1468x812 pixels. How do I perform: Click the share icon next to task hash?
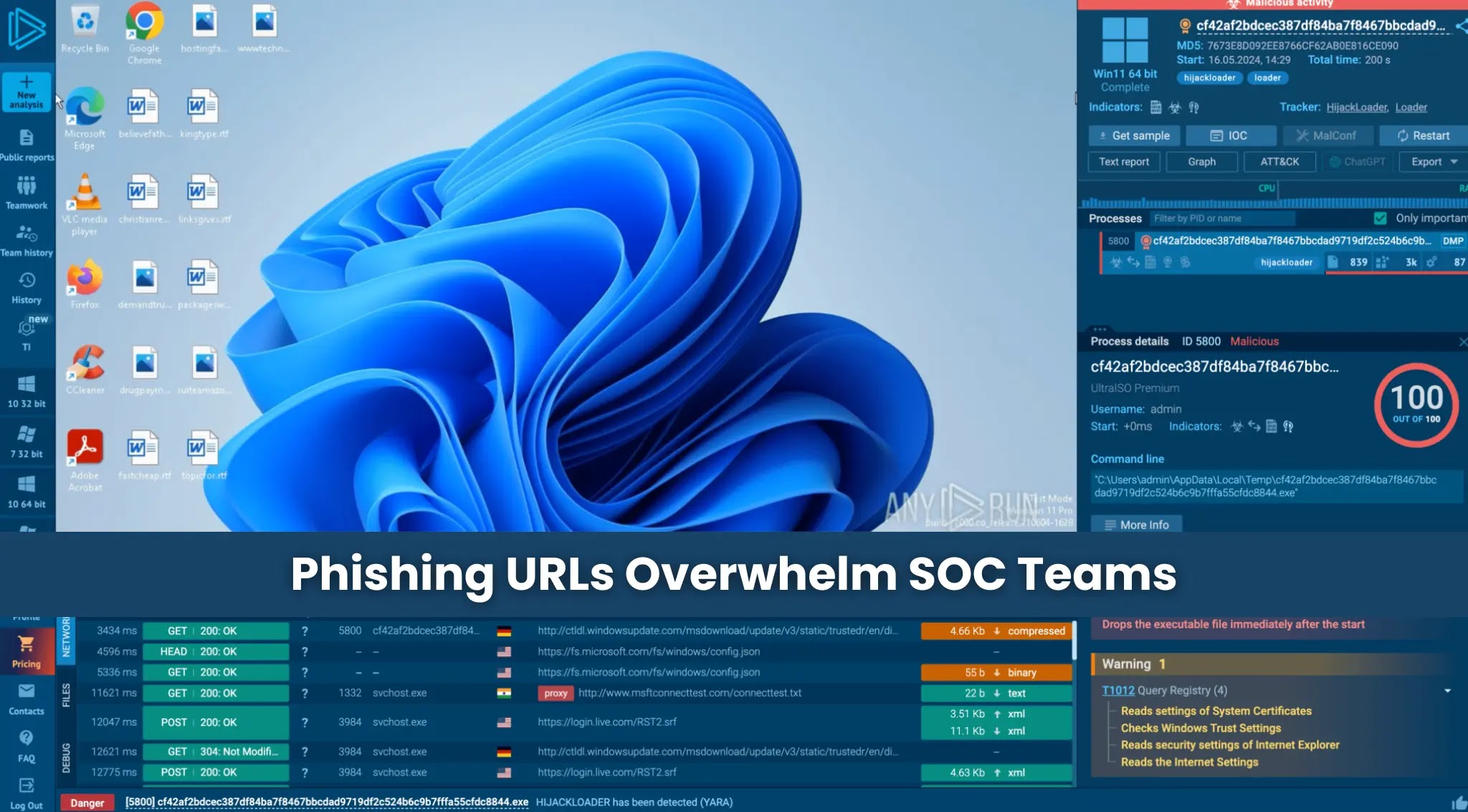(x=1462, y=27)
